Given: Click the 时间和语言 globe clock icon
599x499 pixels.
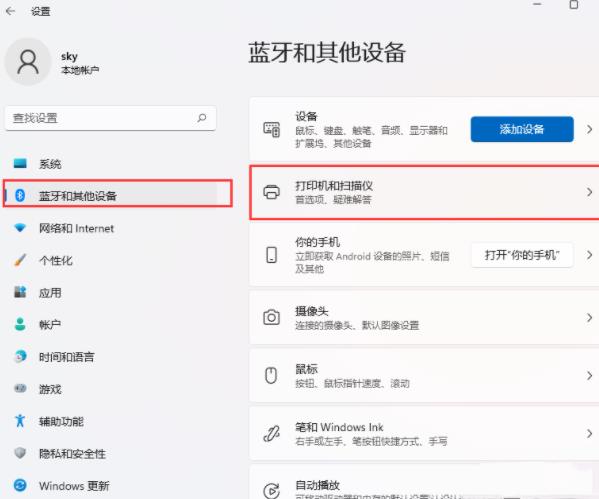Looking at the screenshot, I should (x=20, y=356).
